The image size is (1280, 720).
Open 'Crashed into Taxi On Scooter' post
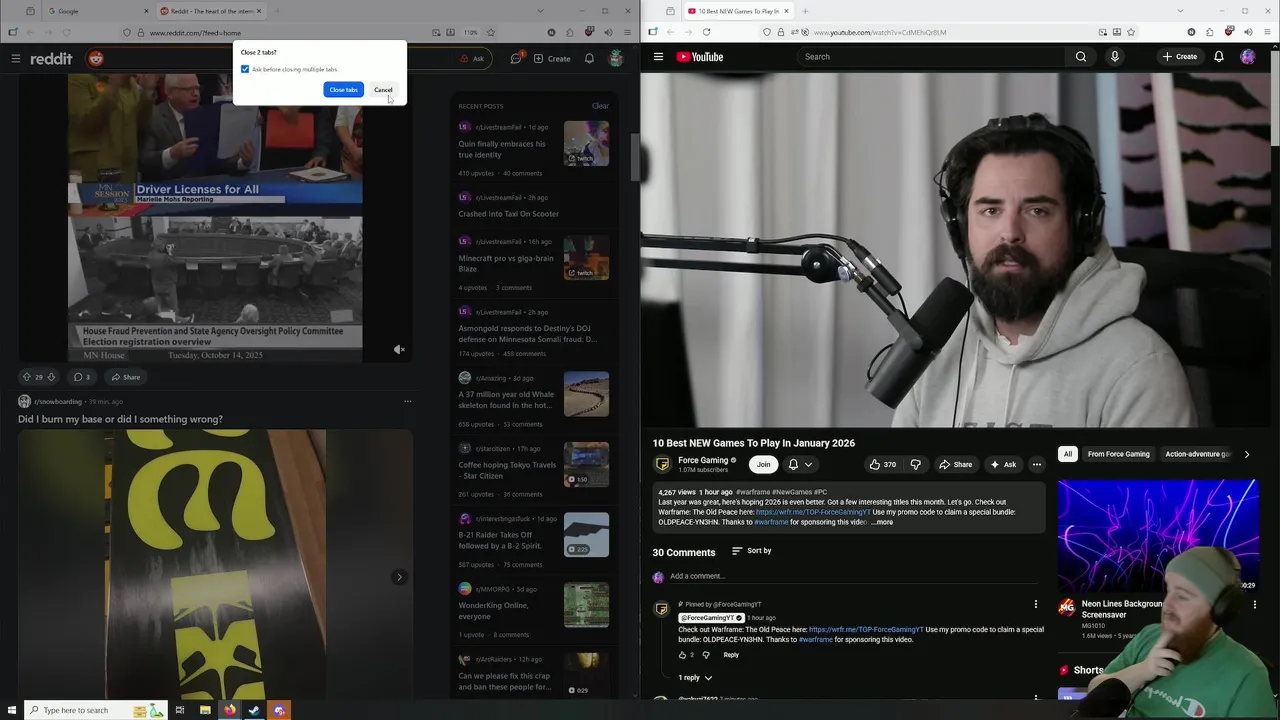click(x=508, y=214)
